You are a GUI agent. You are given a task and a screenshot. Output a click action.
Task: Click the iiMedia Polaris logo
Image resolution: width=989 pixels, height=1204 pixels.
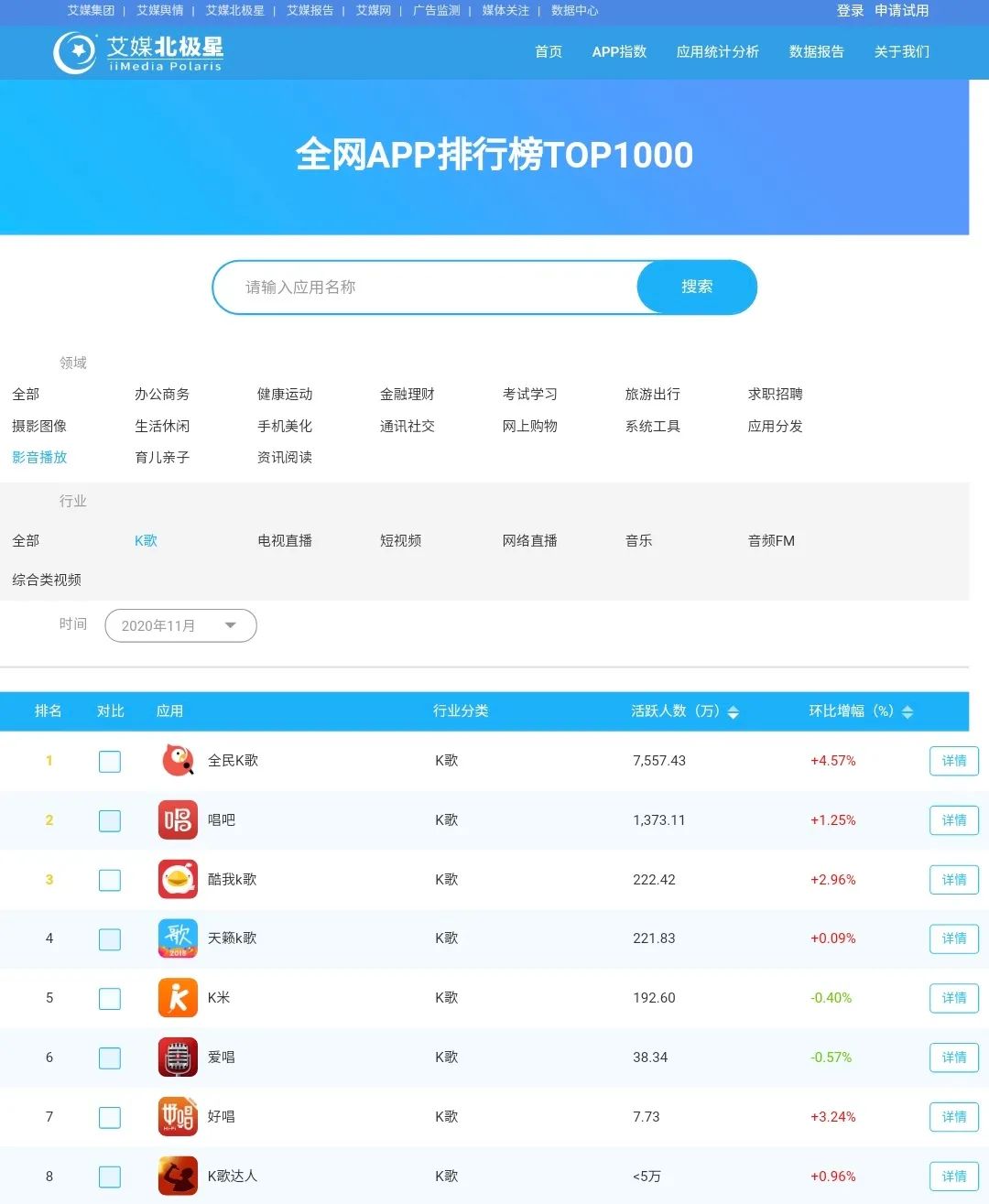pyautogui.click(x=138, y=52)
